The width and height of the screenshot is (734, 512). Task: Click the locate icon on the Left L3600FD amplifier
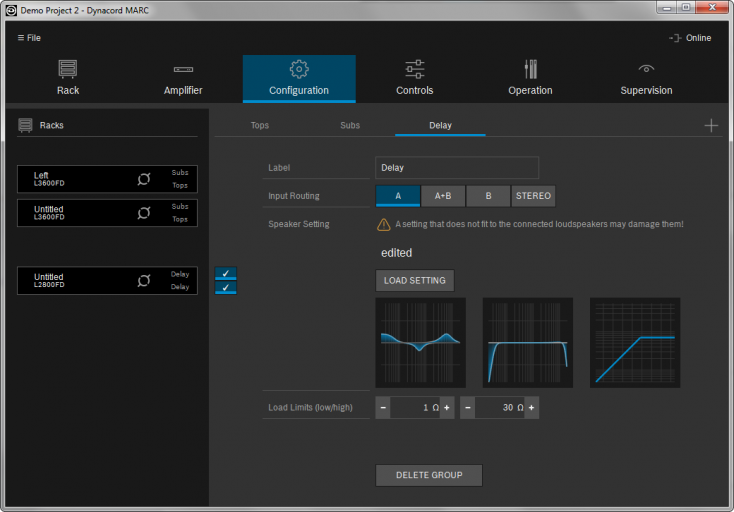[144, 179]
